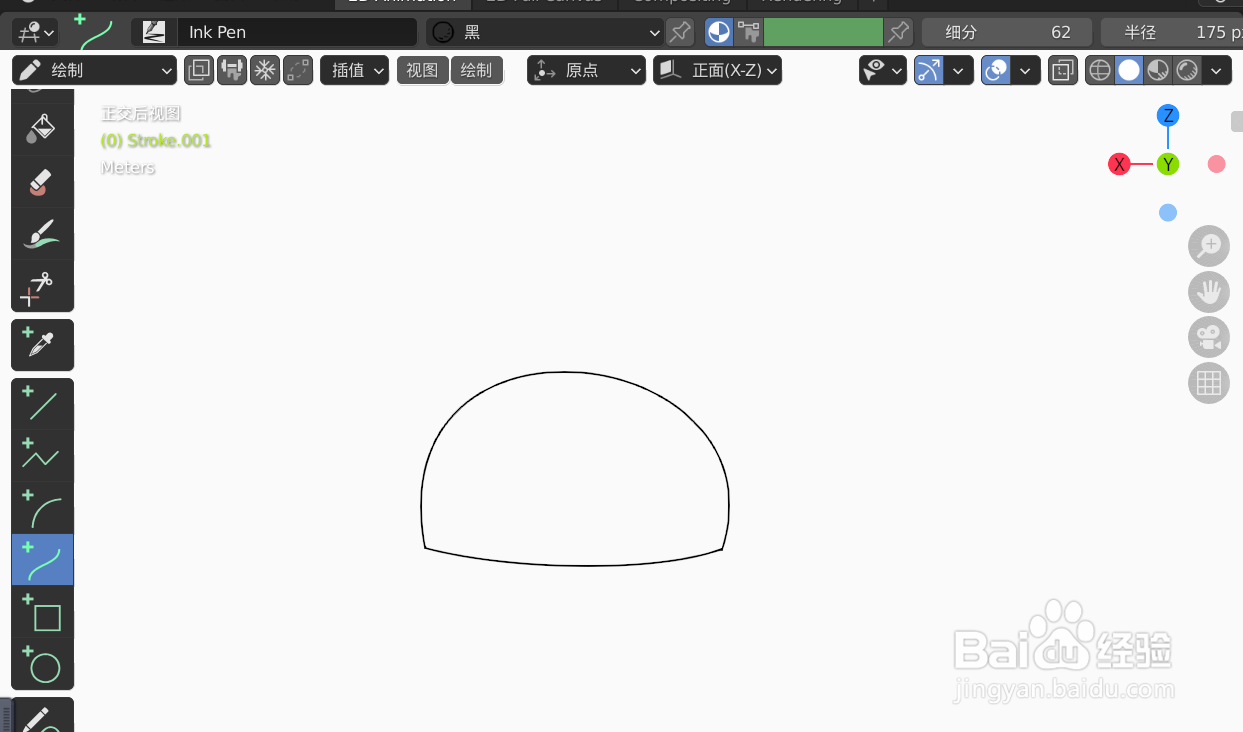Toggle Add Weight Data option

pyautogui.click(x=232, y=70)
